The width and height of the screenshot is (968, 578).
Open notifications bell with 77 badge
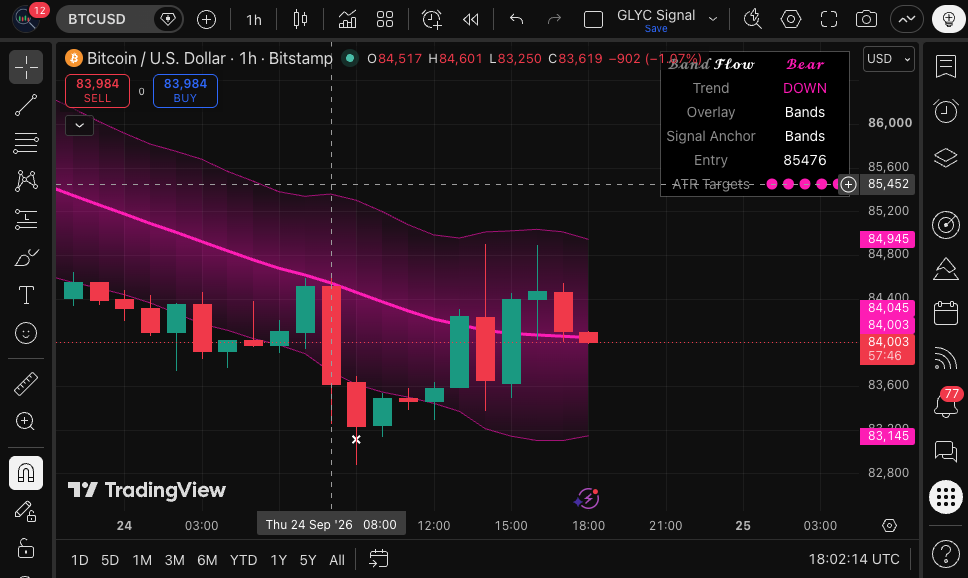pos(946,404)
